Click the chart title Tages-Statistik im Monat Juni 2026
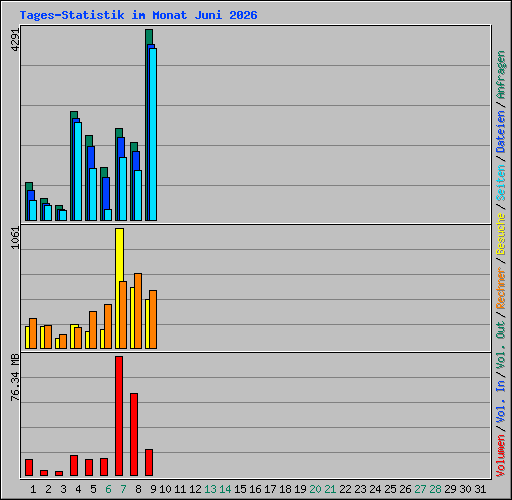 tap(138, 15)
